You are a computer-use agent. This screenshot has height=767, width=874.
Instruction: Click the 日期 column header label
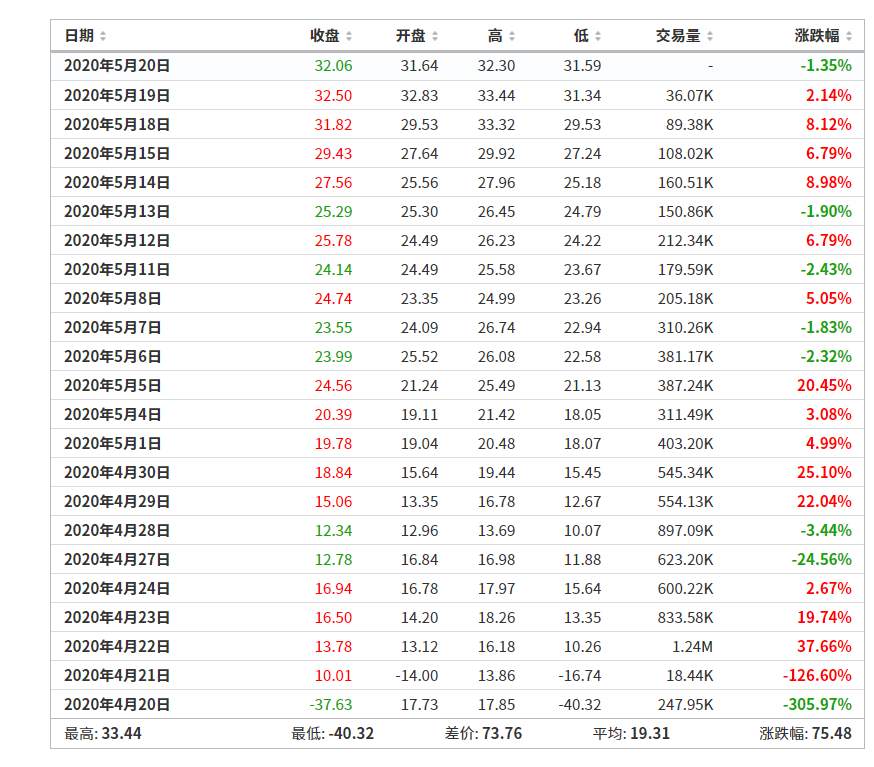(x=79, y=36)
